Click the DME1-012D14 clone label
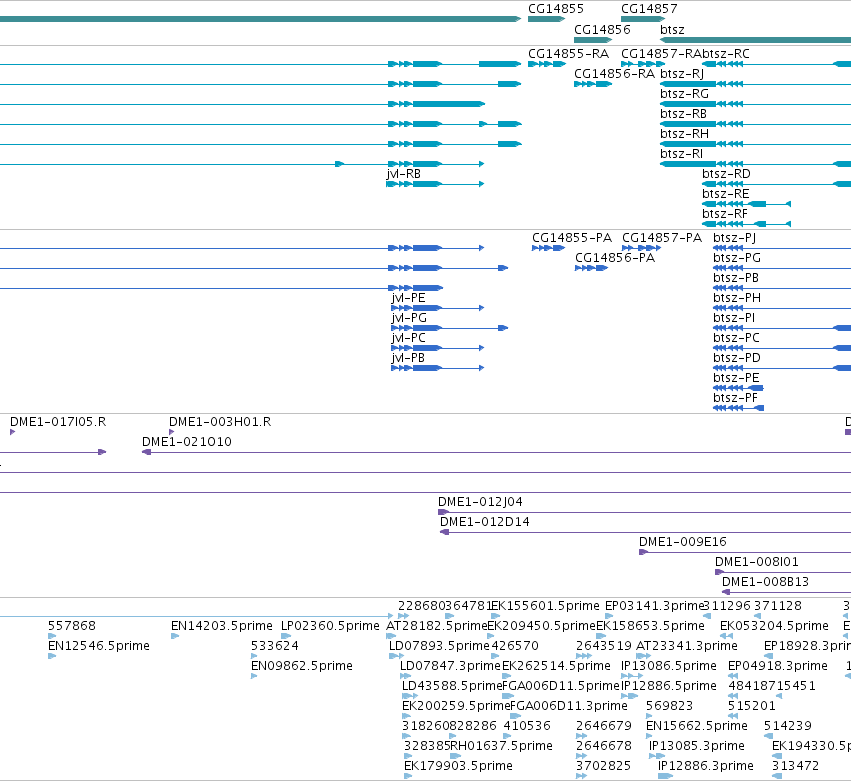 pos(485,522)
